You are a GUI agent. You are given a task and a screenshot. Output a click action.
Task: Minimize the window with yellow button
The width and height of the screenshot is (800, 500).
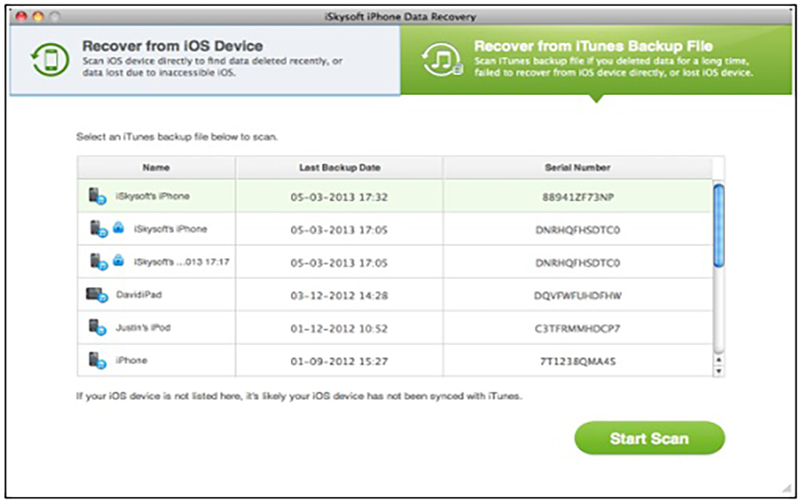(38, 17)
